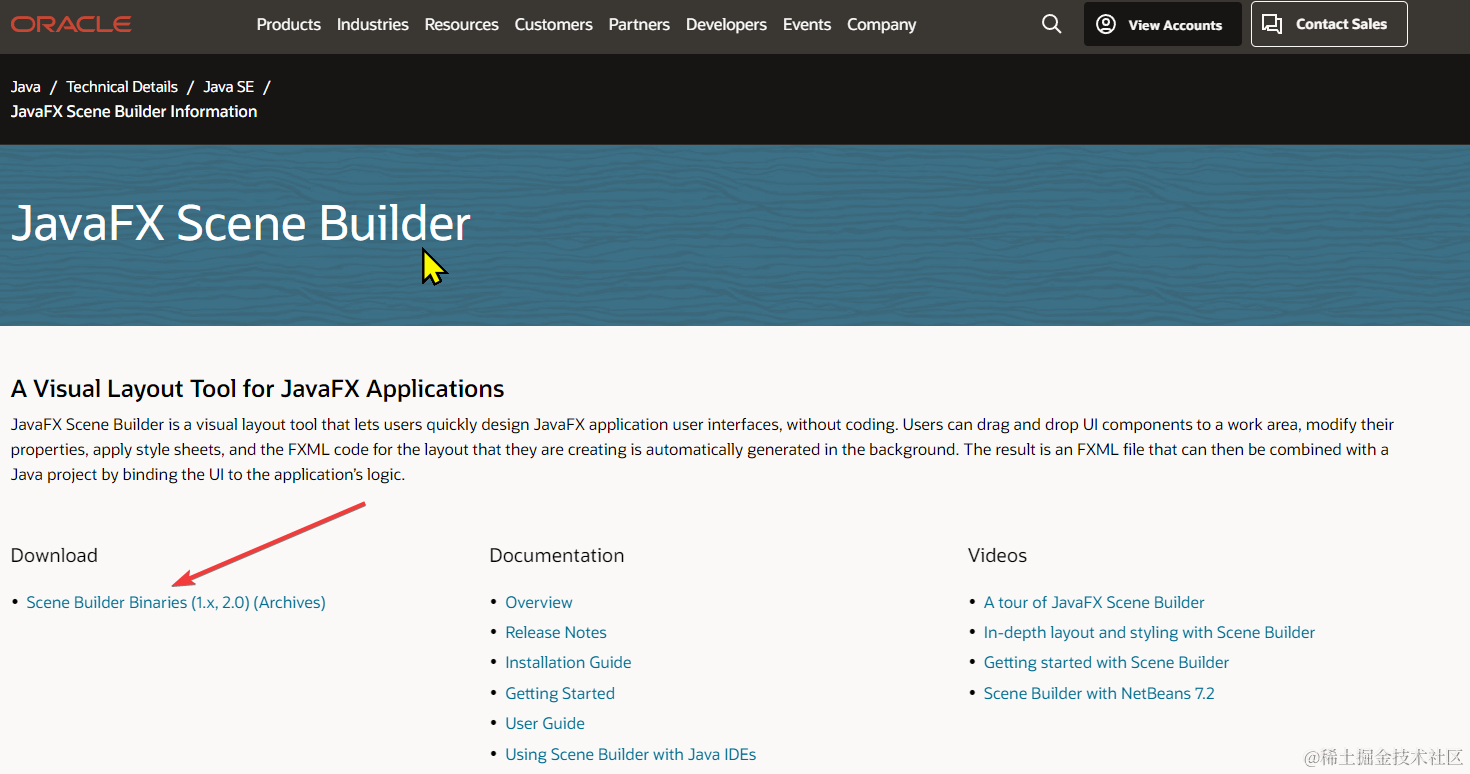Open the Customers menu
This screenshot has width=1470, height=774.
point(553,24)
